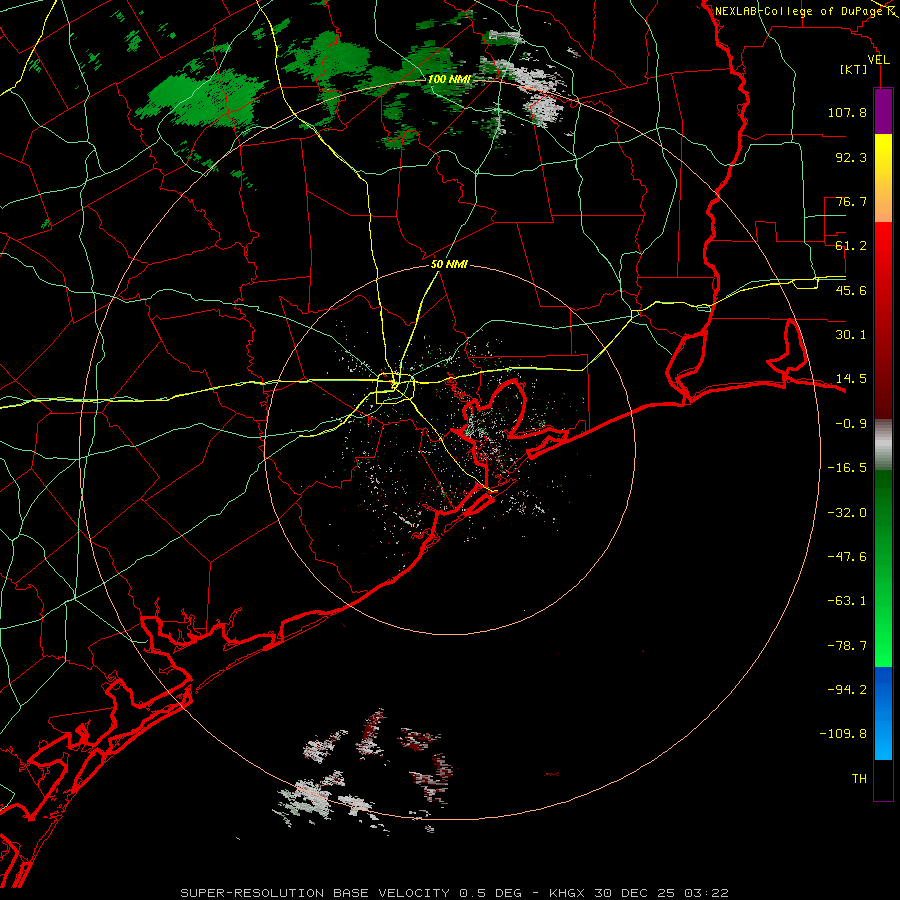Select the -63.1 scale value
This screenshot has height=900, width=900.
[847, 601]
